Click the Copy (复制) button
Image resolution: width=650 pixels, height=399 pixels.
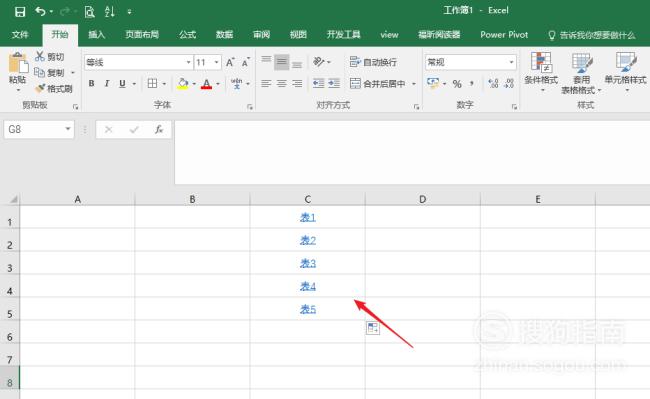pos(50,73)
